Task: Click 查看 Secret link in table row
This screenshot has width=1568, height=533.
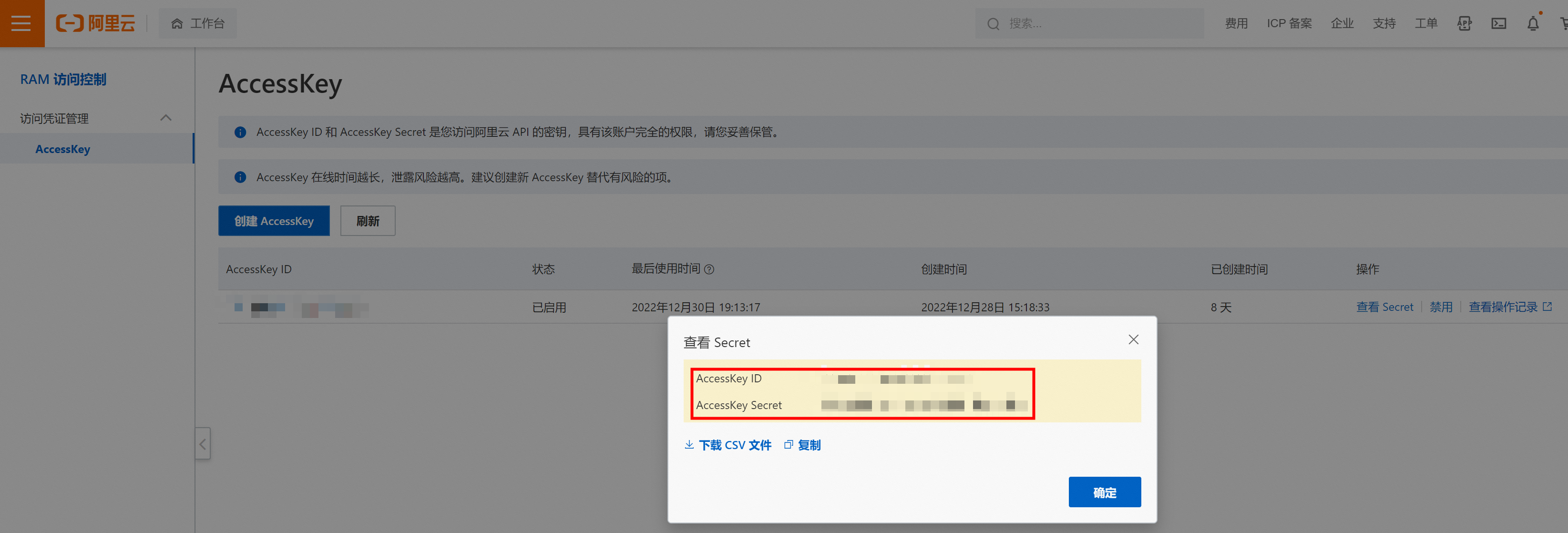Action: pyautogui.click(x=1384, y=307)
